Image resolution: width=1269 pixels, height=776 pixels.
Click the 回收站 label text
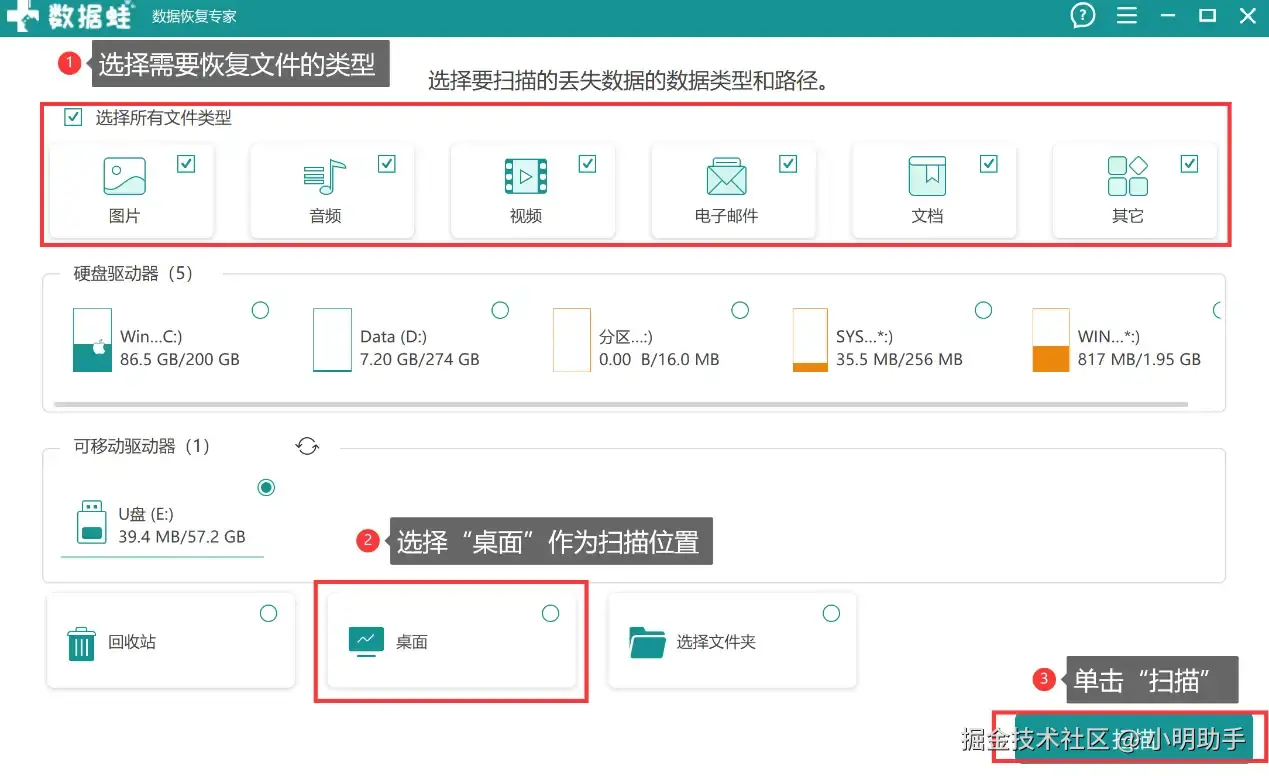132,642
